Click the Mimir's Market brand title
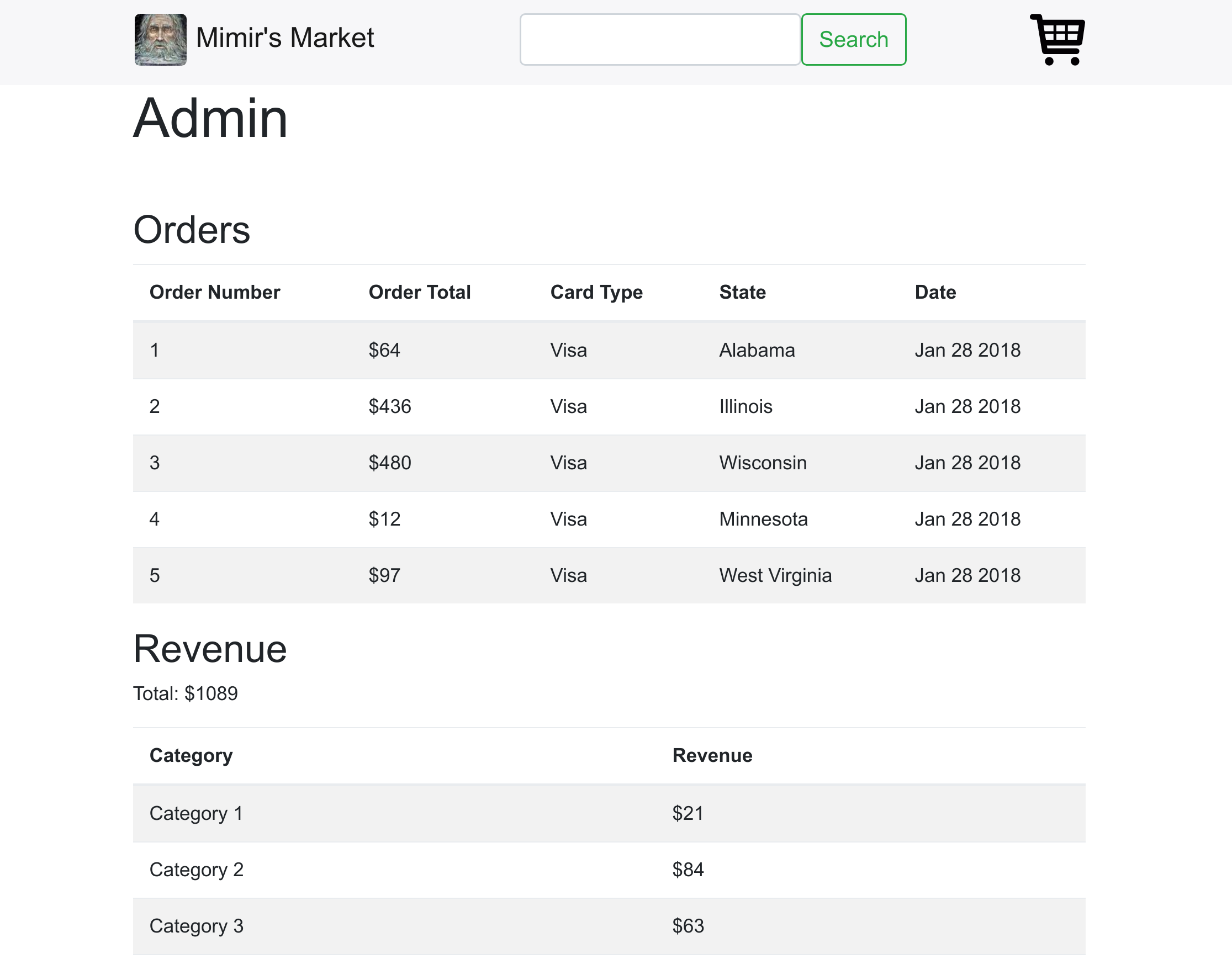This screenshot has width=1232, height=959. click(x=285, y=38)
